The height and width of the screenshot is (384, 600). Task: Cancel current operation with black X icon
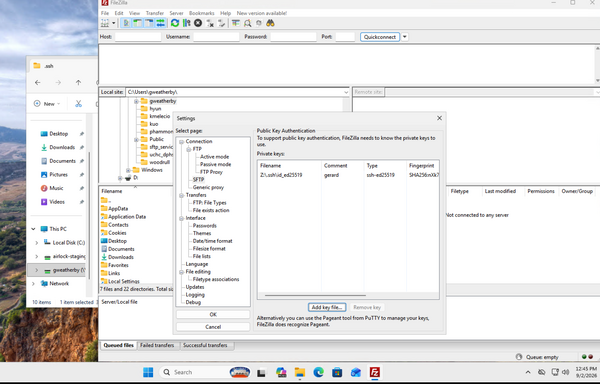point(198,23)
